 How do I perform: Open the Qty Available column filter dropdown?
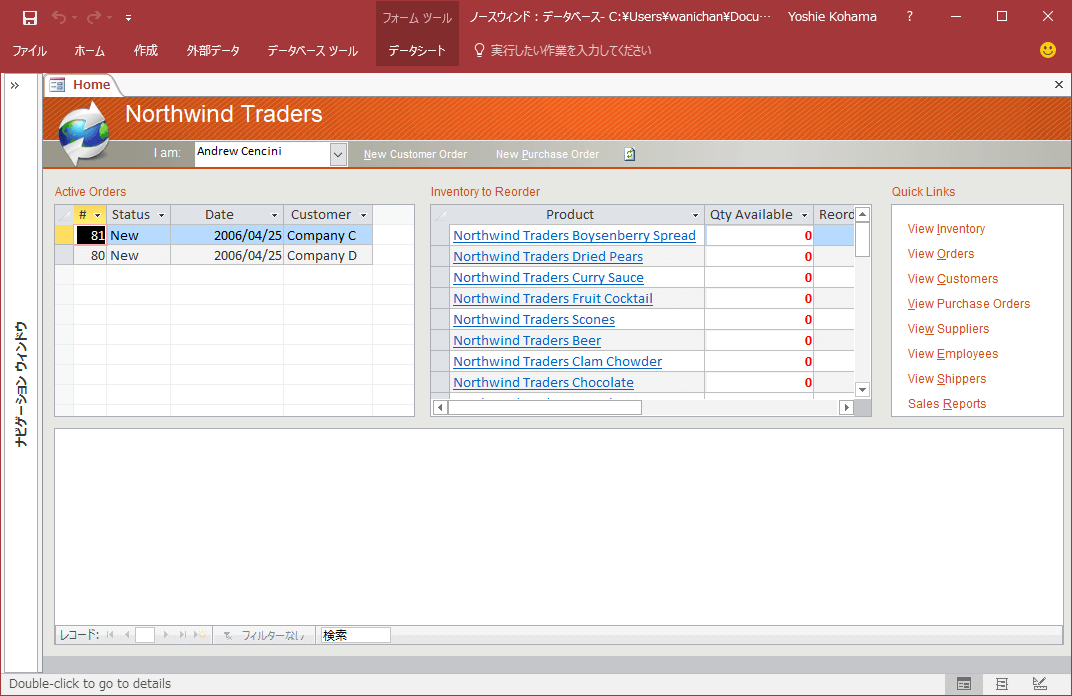805,215
